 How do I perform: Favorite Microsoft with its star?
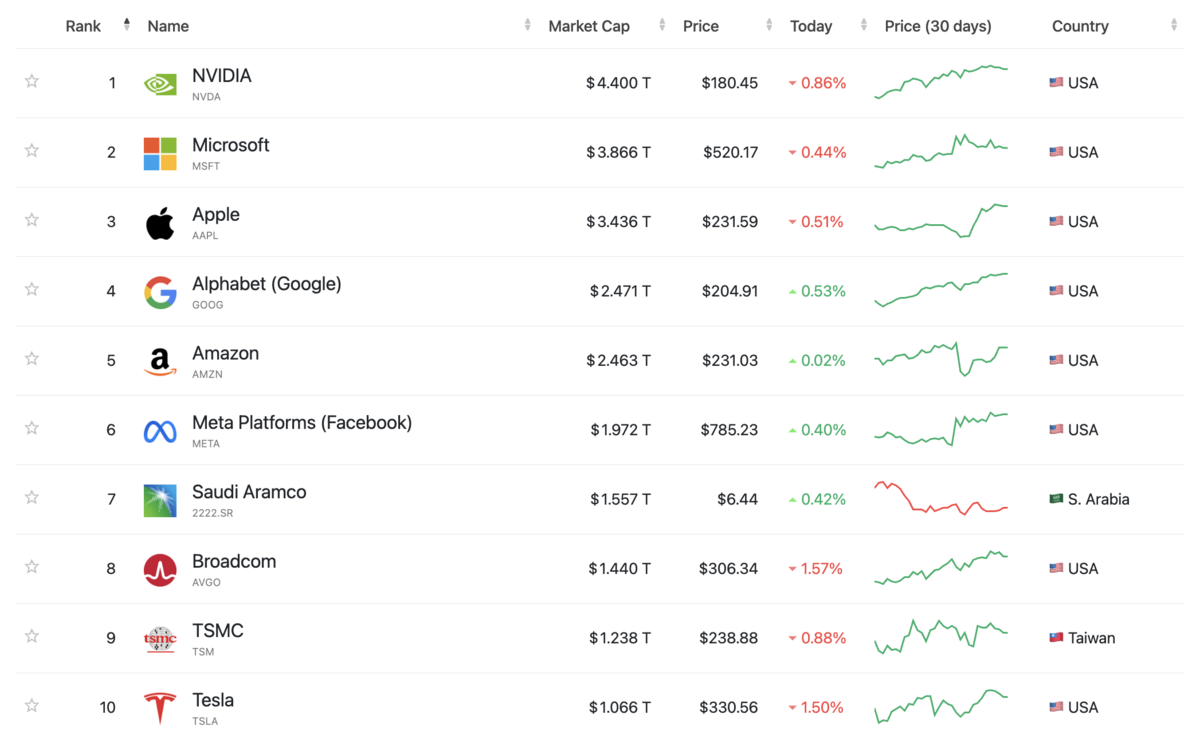coord(32,151)
